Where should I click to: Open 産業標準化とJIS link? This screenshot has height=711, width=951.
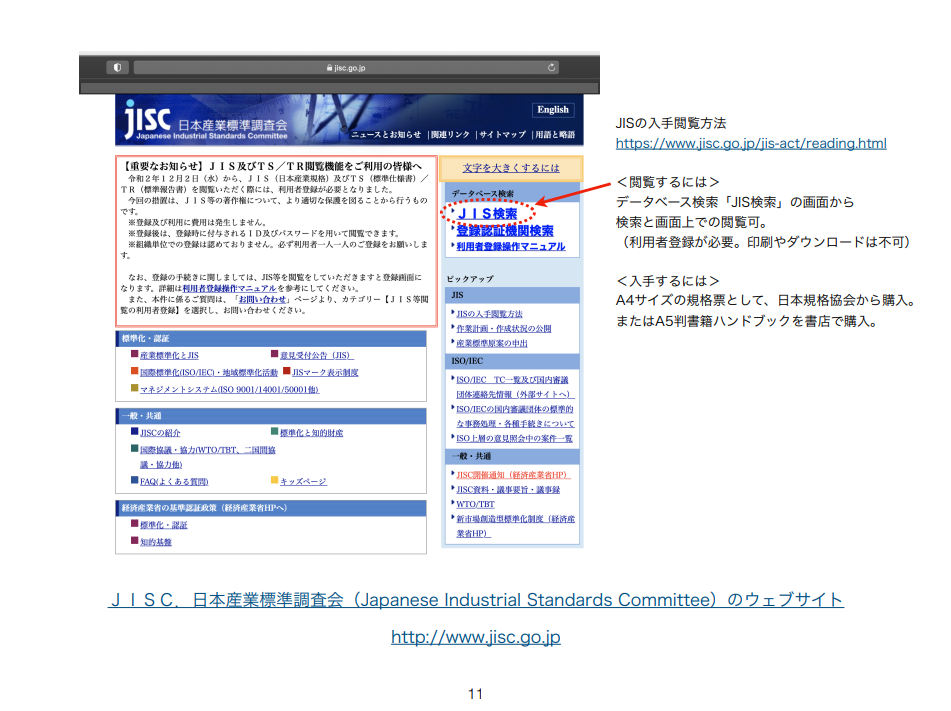(x=169, y=356)
